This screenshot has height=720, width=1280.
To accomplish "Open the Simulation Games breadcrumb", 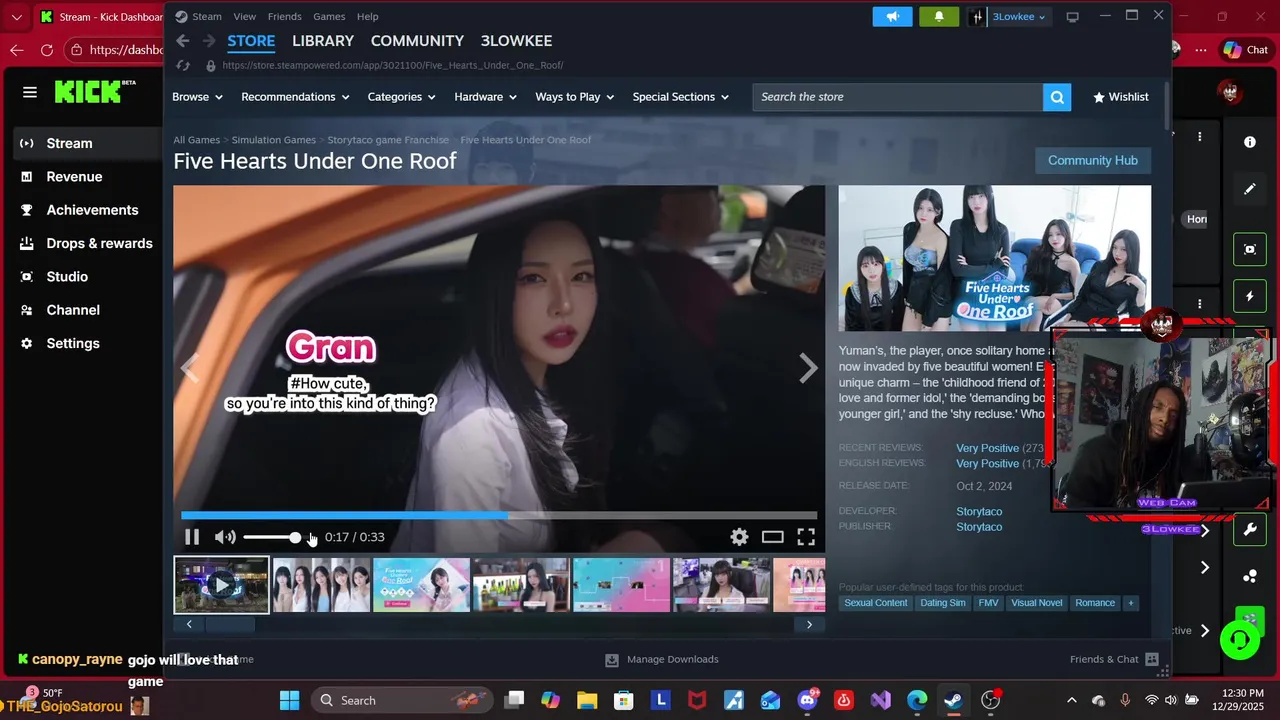I will click(274, 140).
